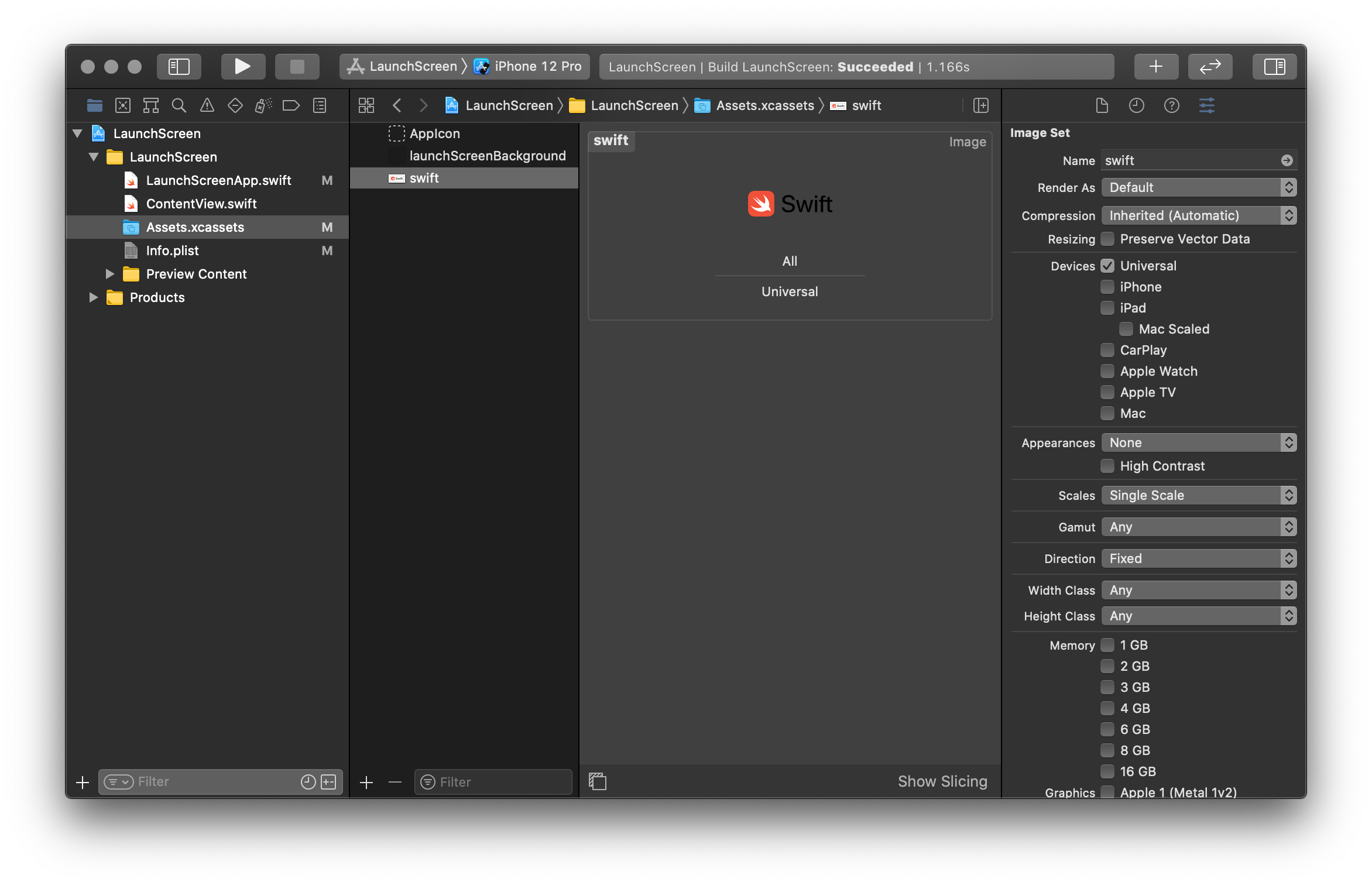
Task: Select the Show Slicing button
Action: [941, 782]
